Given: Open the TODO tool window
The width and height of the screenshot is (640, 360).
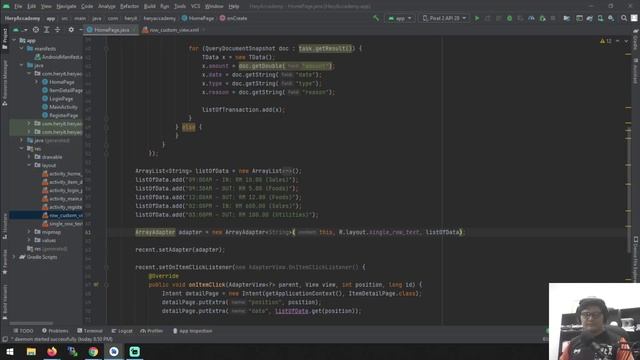Looking at the screenshot, I should (23, 331).
